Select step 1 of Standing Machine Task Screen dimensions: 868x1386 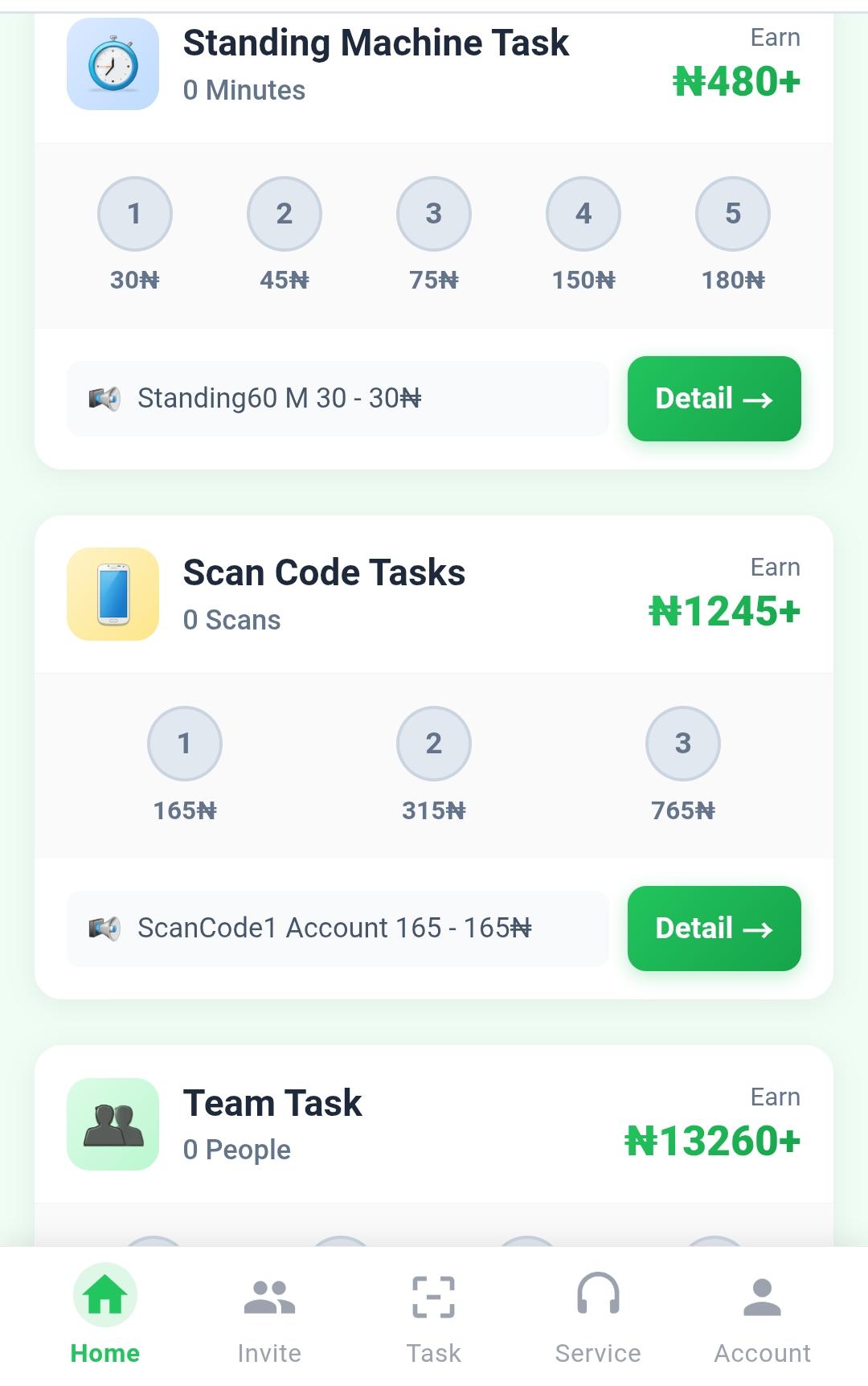coord(134,214)
